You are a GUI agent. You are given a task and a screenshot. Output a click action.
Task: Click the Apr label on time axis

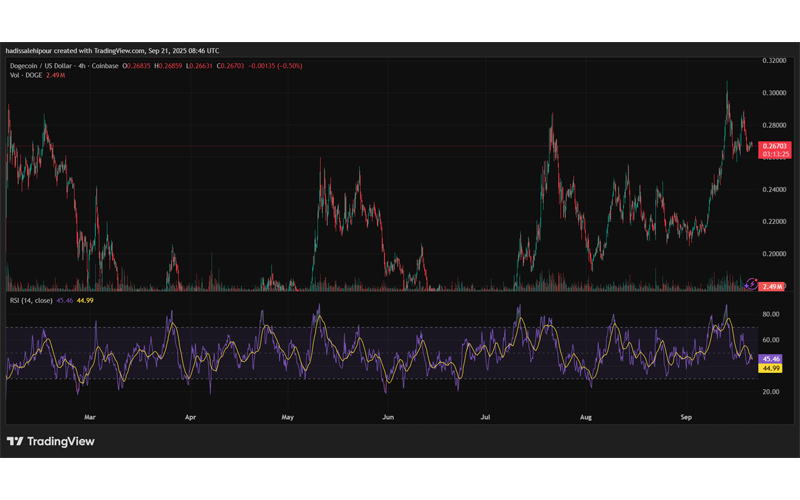(x=190, y=413)
